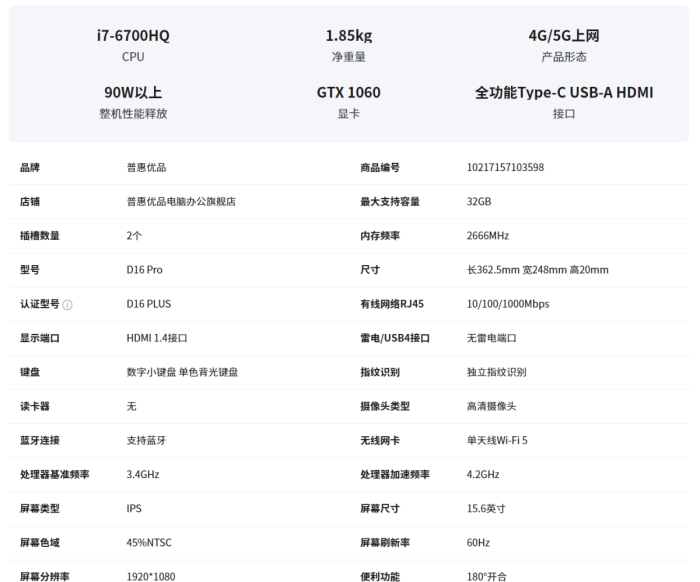Select fingerprint value 独立指纹识别
Image resolution: width=700 pixels, height=582 pixels.
496,372
